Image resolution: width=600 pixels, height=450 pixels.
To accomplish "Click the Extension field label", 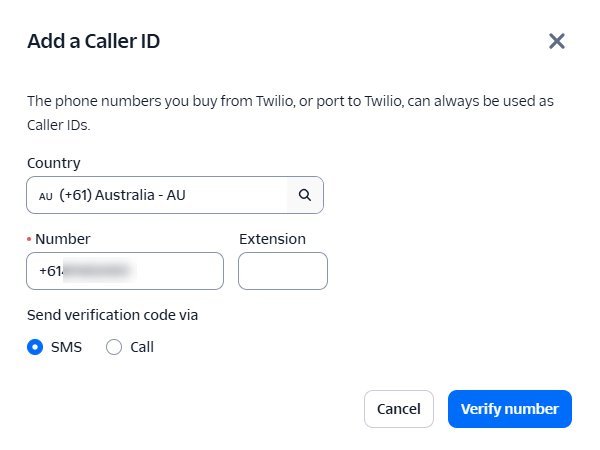I will 272,239.
